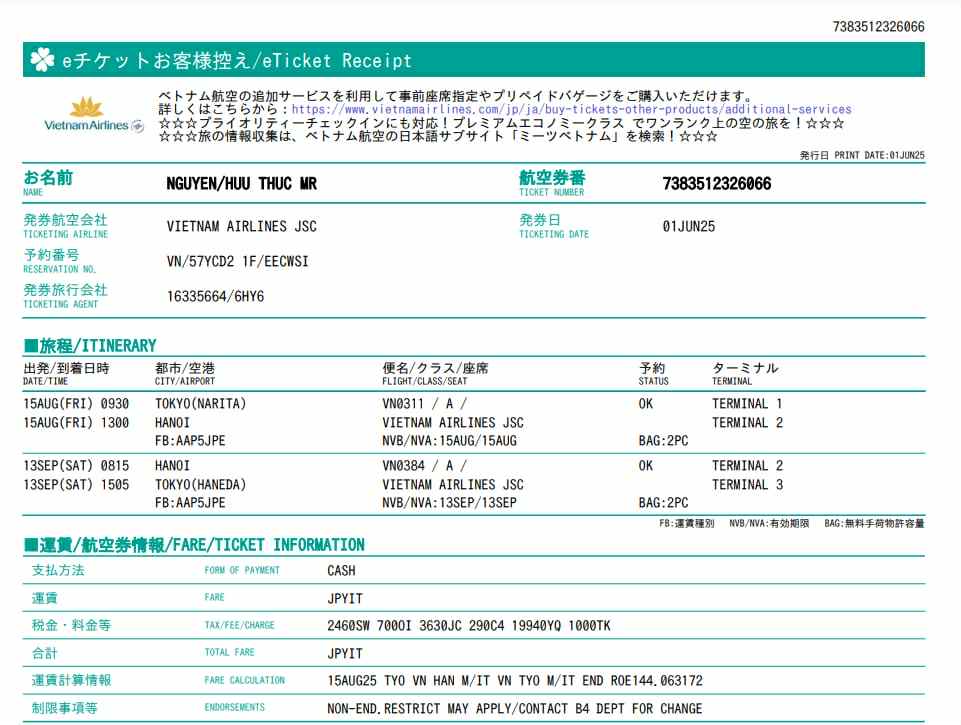Click the NON-END.RESTRICT endorsements text
Viewport: 961px width, 725px height.
point(514,709)
